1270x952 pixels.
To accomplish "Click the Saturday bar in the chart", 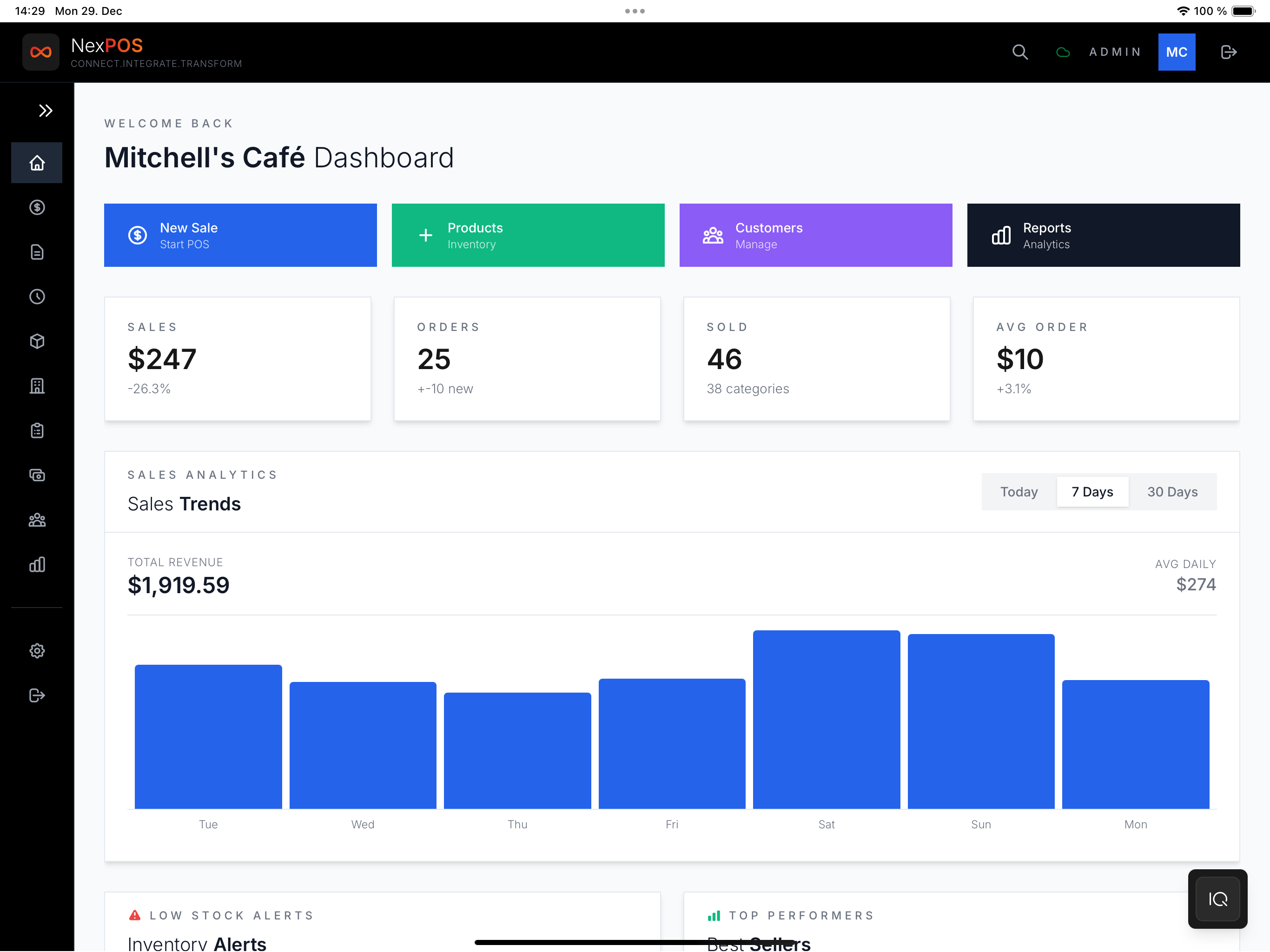I will (x=826, y=720).
